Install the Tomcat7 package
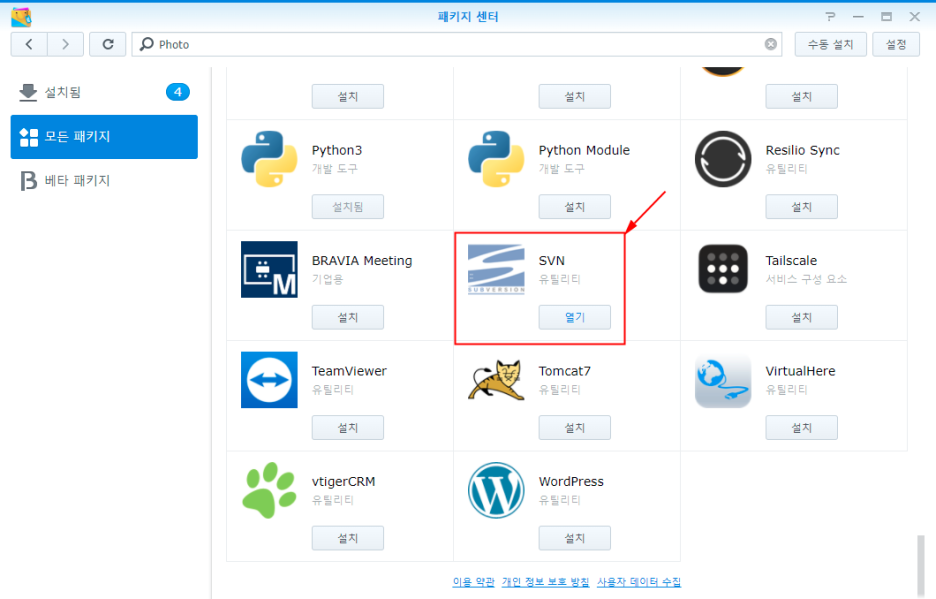936x599 pixels. pos(574,428)
